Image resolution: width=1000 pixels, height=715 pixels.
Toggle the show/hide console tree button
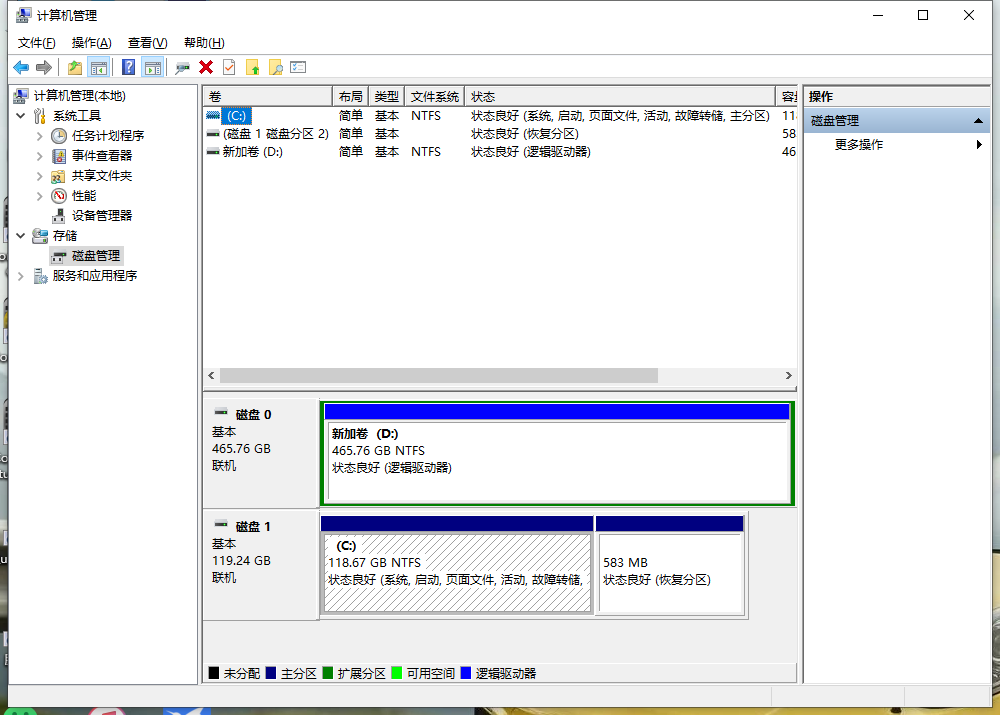click(x=99, y=67)
